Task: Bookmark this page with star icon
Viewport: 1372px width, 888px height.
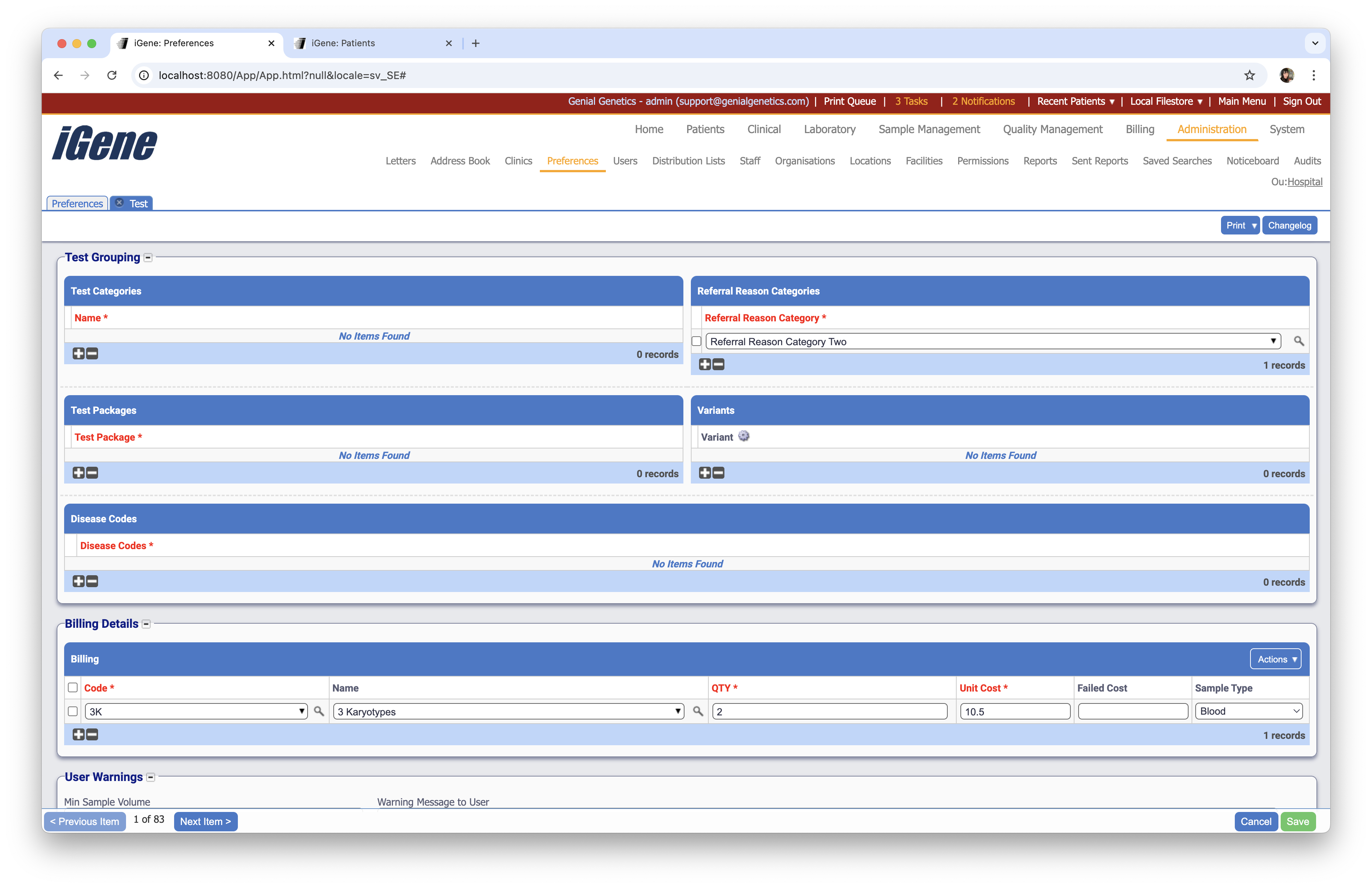Action: point(1249,75)
